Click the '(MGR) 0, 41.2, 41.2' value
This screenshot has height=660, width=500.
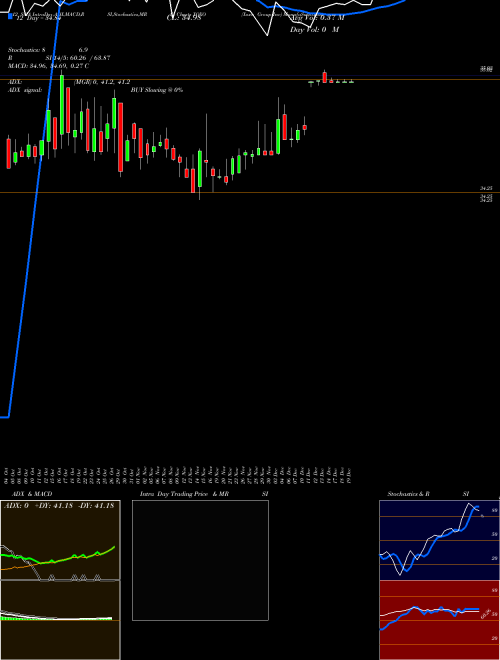[x=101, y=82]
